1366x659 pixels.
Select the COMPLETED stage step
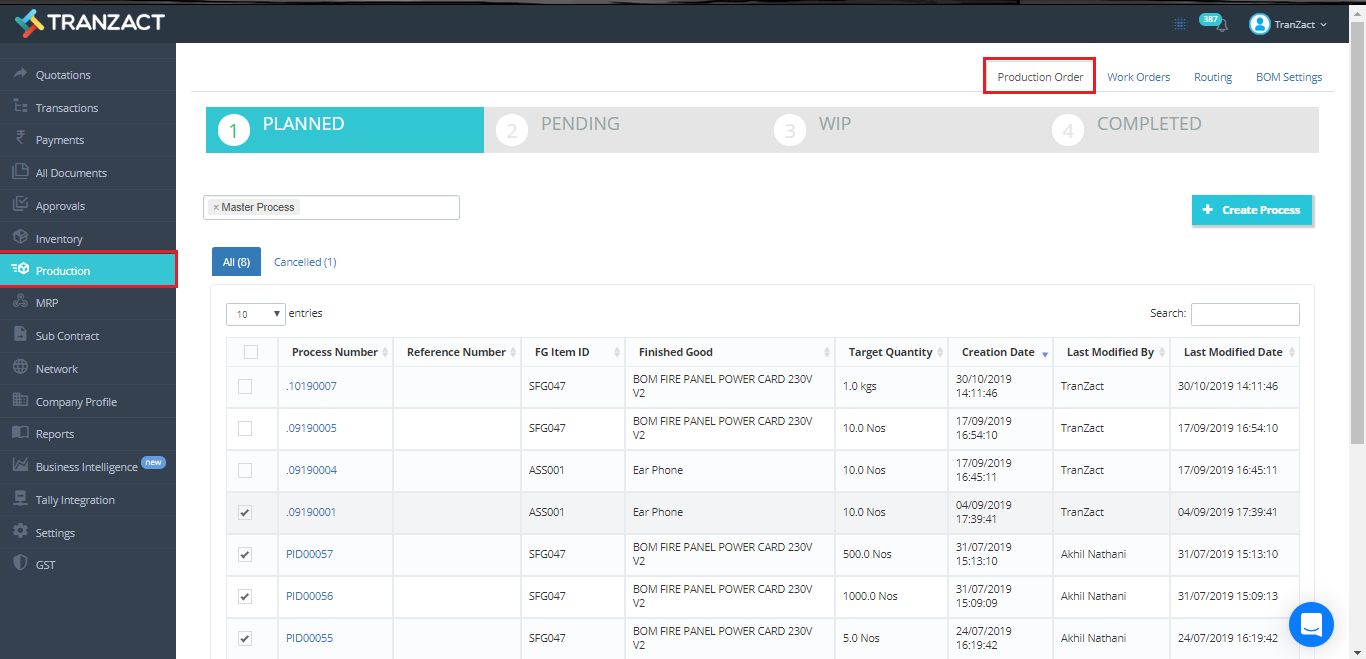(1179, 130)
